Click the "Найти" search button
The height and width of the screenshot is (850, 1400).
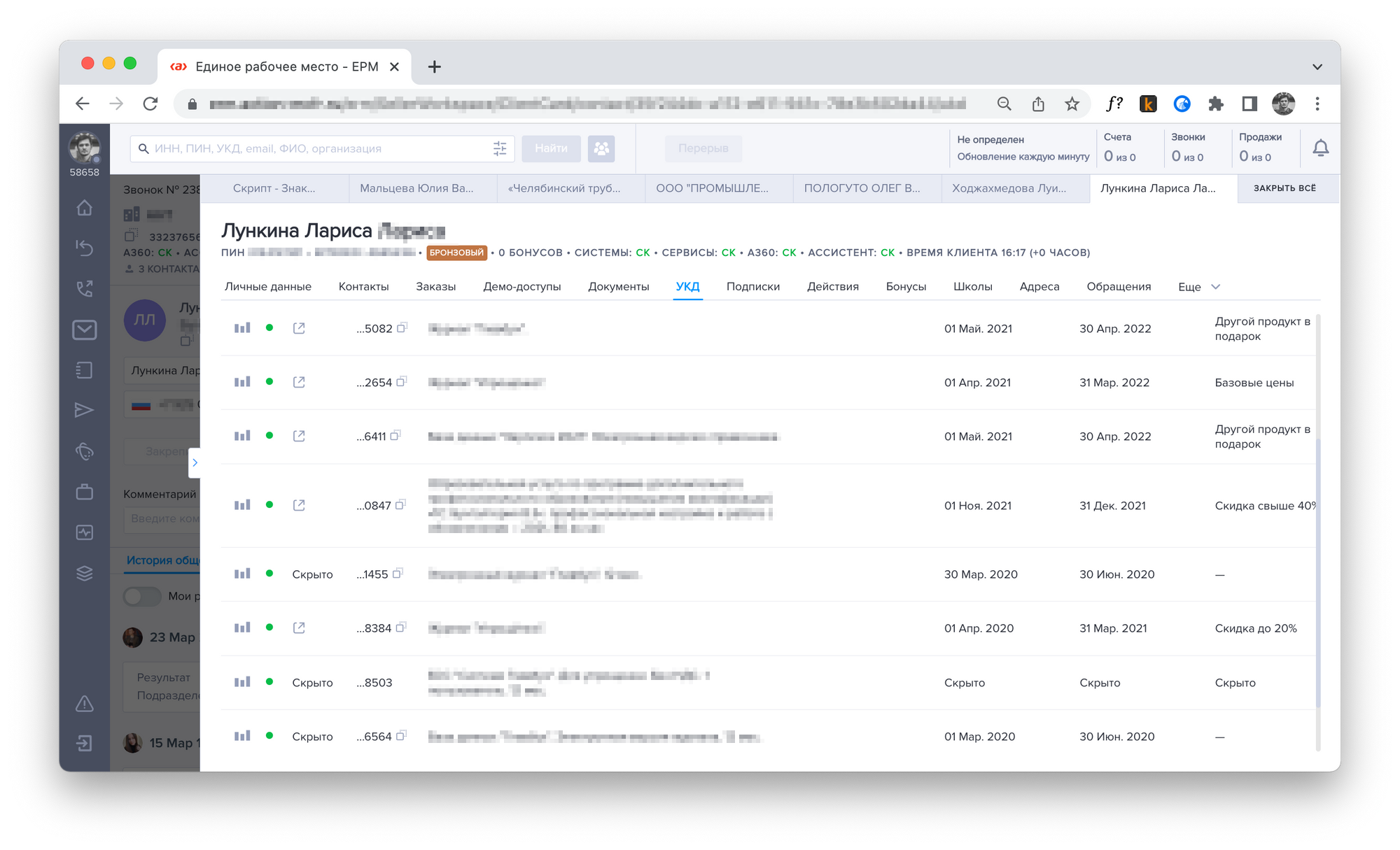pos(551,148)
